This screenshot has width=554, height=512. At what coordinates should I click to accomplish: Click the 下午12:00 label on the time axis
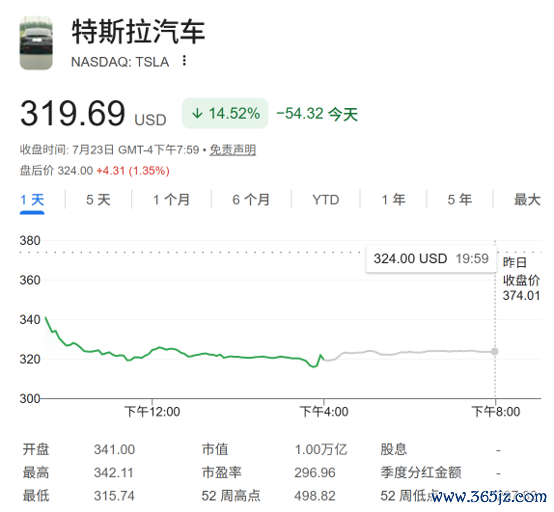pos(152,411)
